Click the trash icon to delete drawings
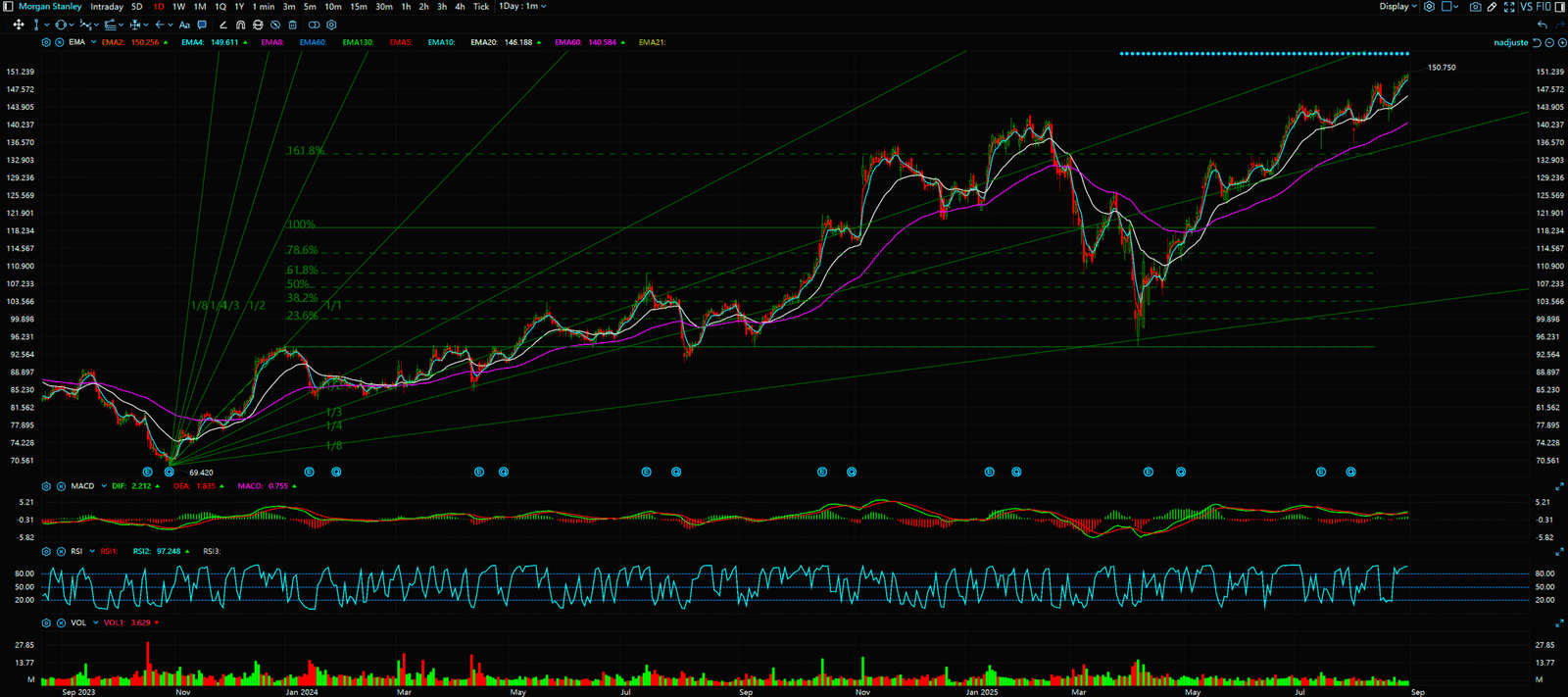Screen dimensions: 1568x697 point(292,25)
